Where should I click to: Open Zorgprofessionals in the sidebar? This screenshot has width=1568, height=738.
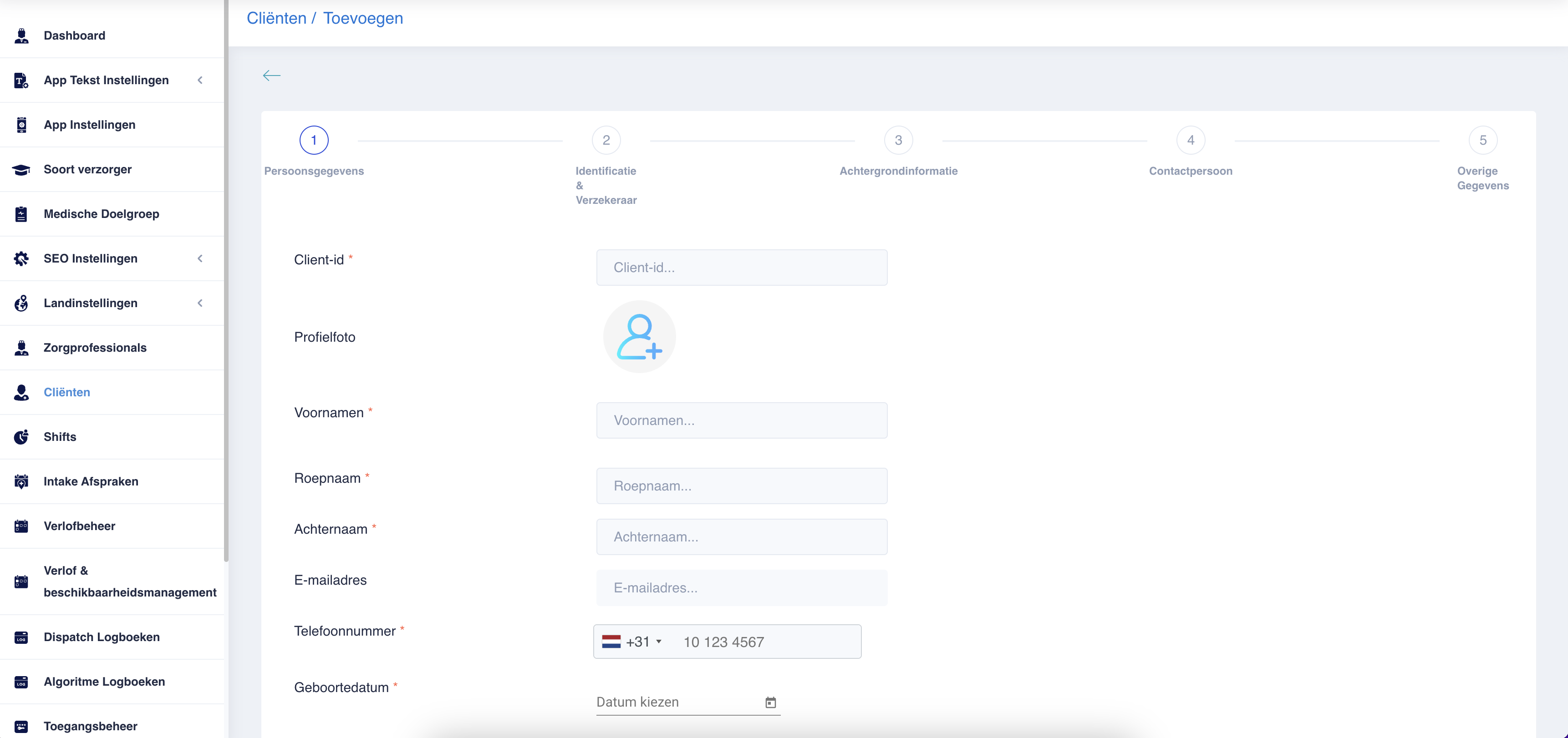tap(95, 348)
